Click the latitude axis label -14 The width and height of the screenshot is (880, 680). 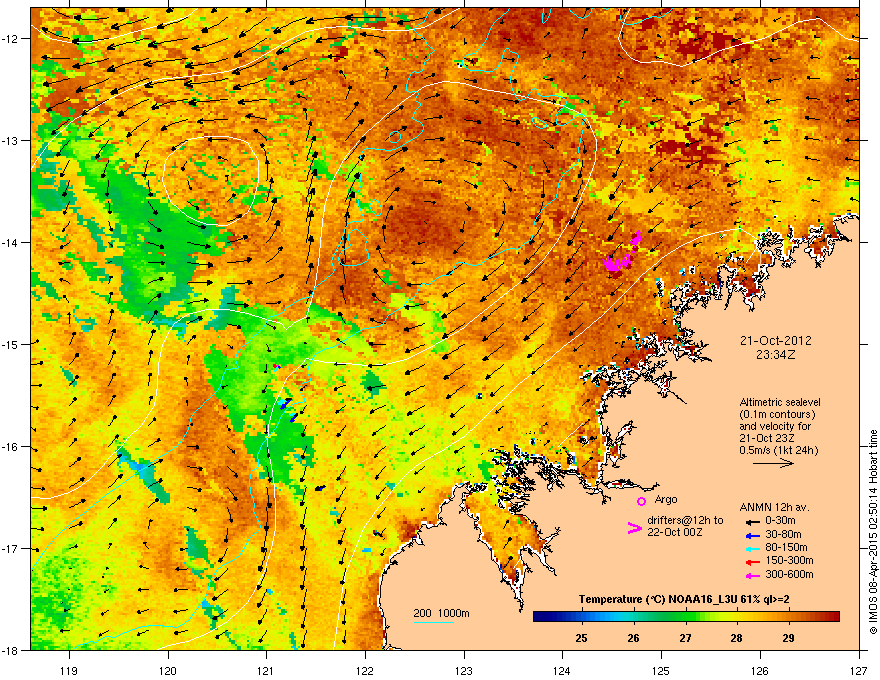11,243
